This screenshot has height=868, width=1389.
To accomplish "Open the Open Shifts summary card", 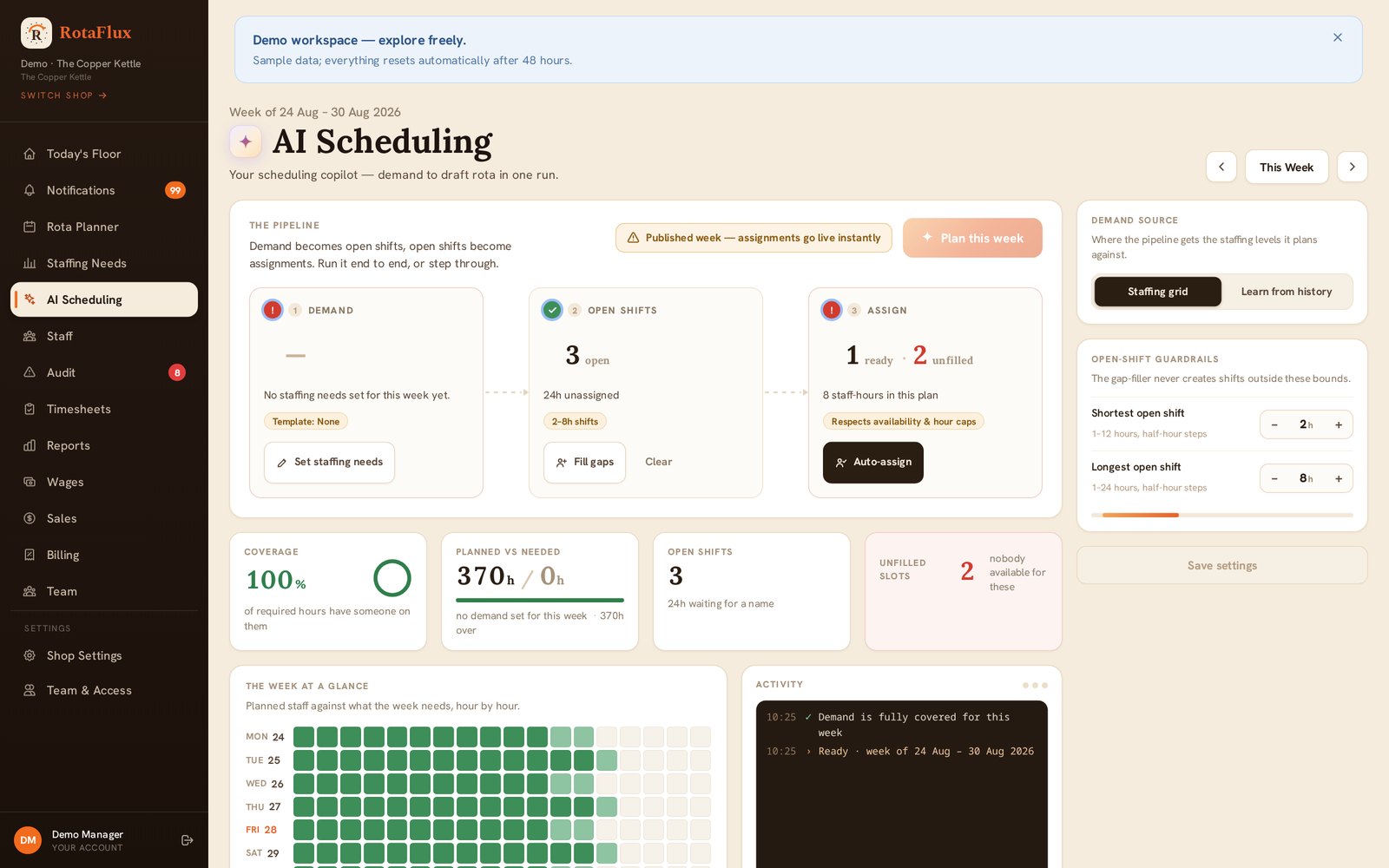I will pos(752,591).
